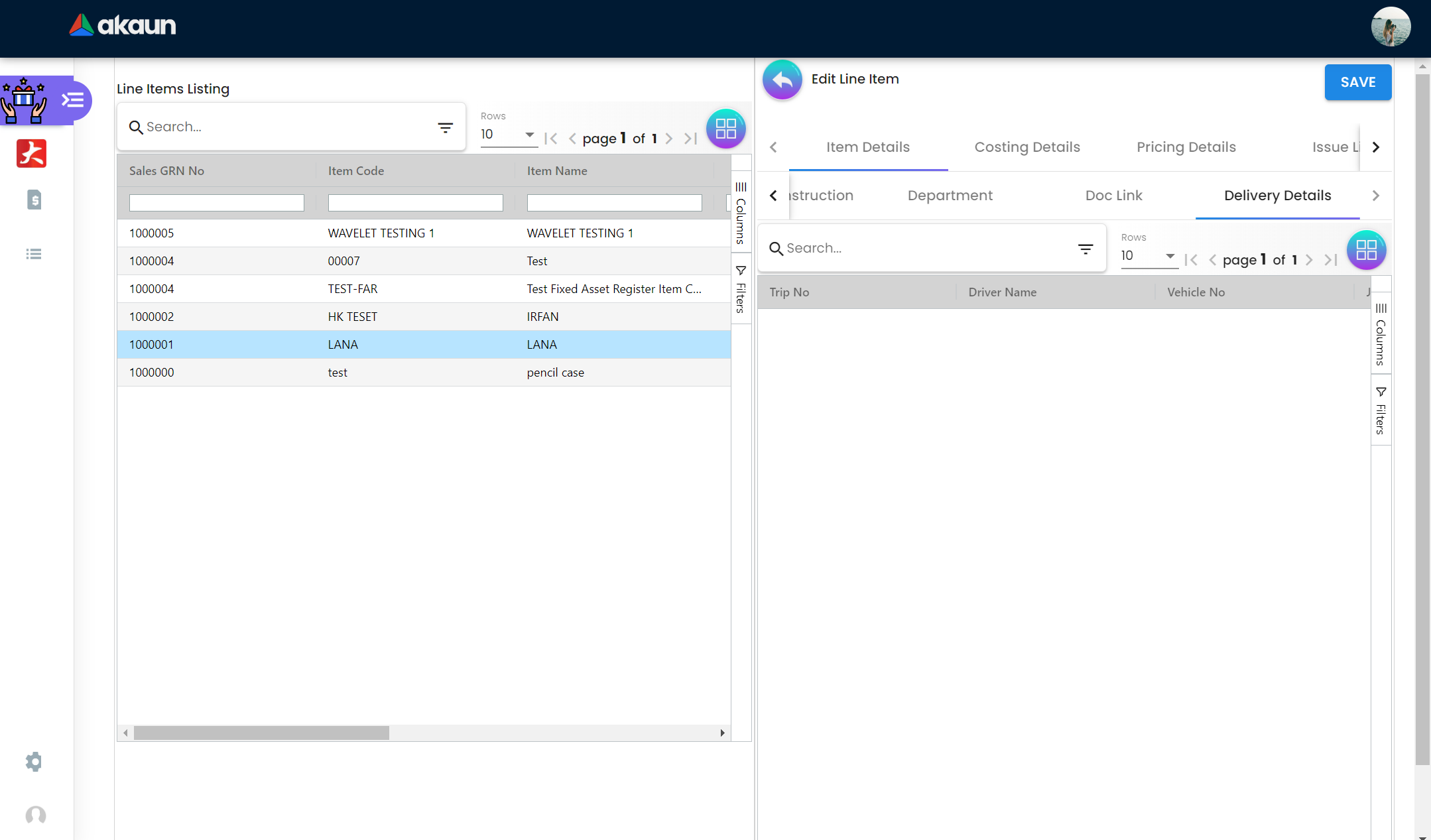1431x840 pixels.
Task: Toggle the Filters panel on listing grid
Action: tap(741, 289)
